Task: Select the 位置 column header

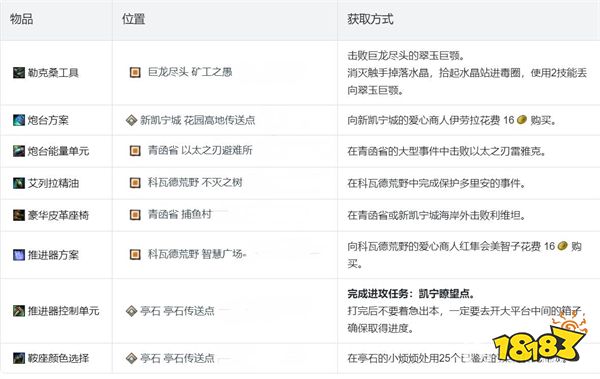Action: pos(134,18)
